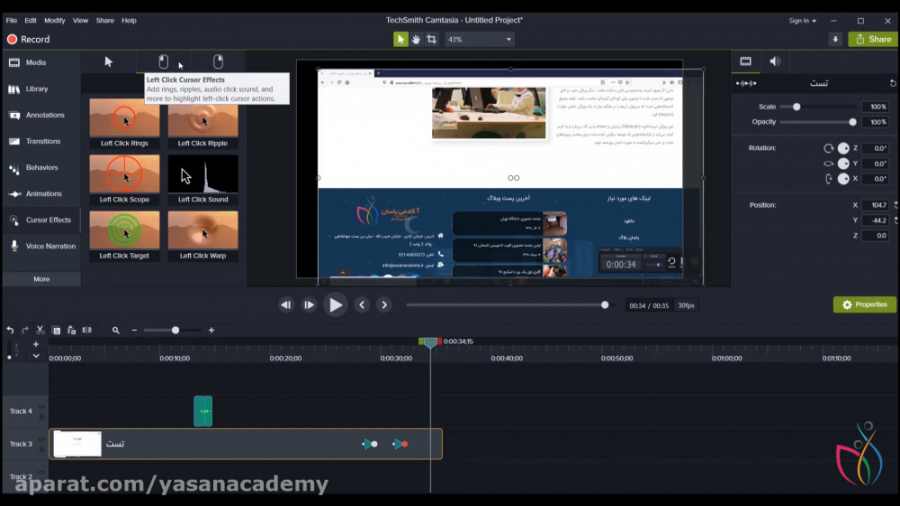This screenshot has height=506, width=900.
Task: Open the Annotations panel
Action: click(x=41, y=115)
